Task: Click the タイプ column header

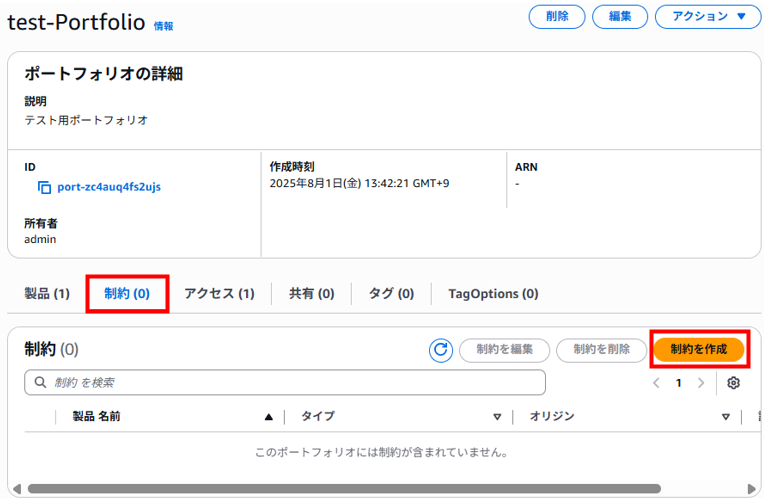Action: click(318, 416)
